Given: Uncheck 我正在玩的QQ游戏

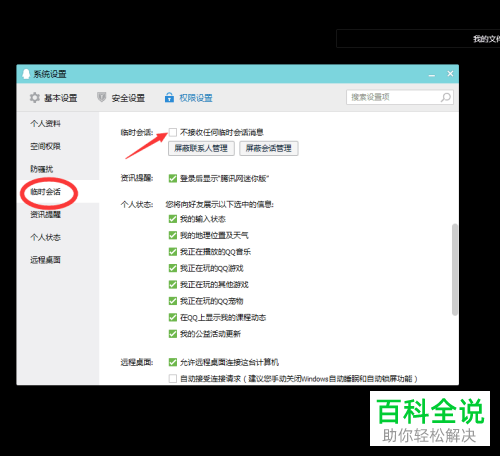Looking at the screenshot, I should (x=173, y=268).
